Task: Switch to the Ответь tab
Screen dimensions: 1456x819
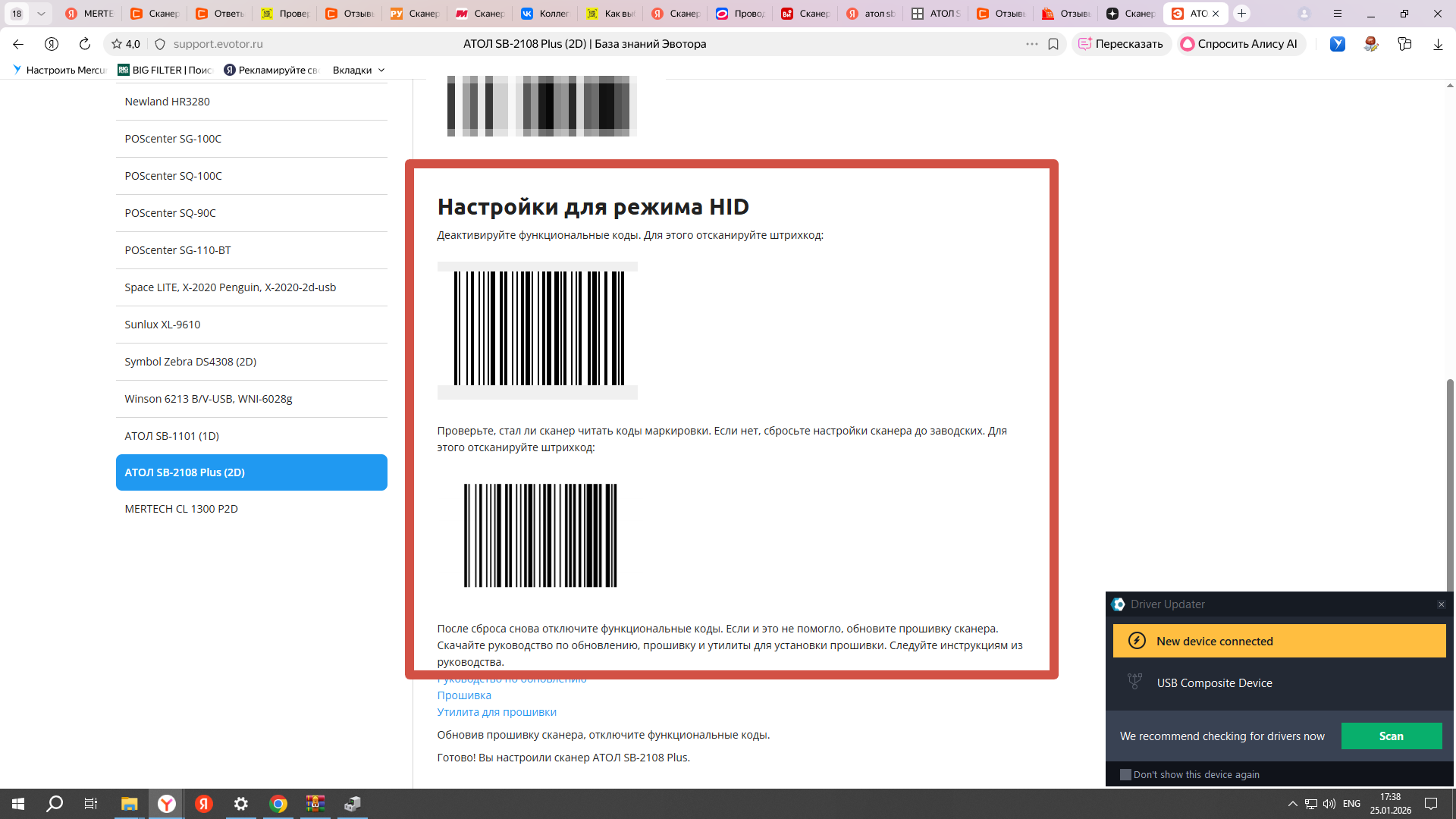Action: [219, 14]
